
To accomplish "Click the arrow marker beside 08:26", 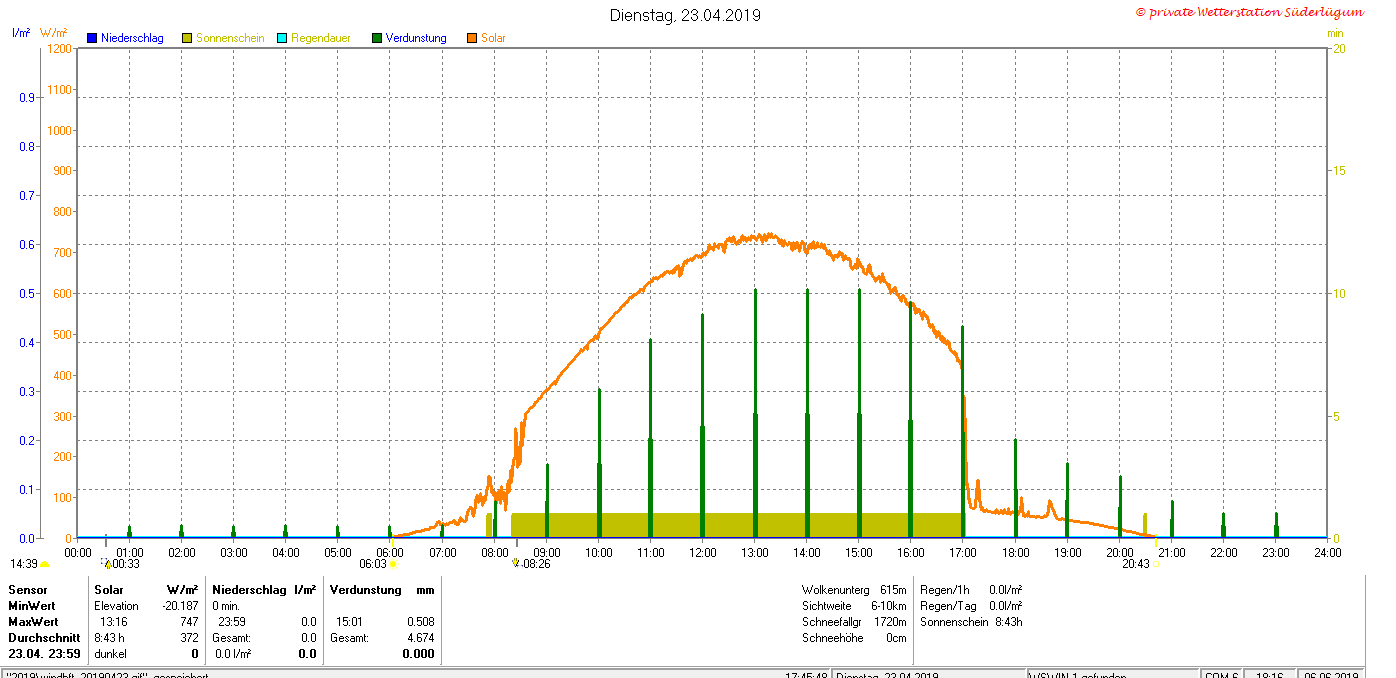I will (515, 563).
